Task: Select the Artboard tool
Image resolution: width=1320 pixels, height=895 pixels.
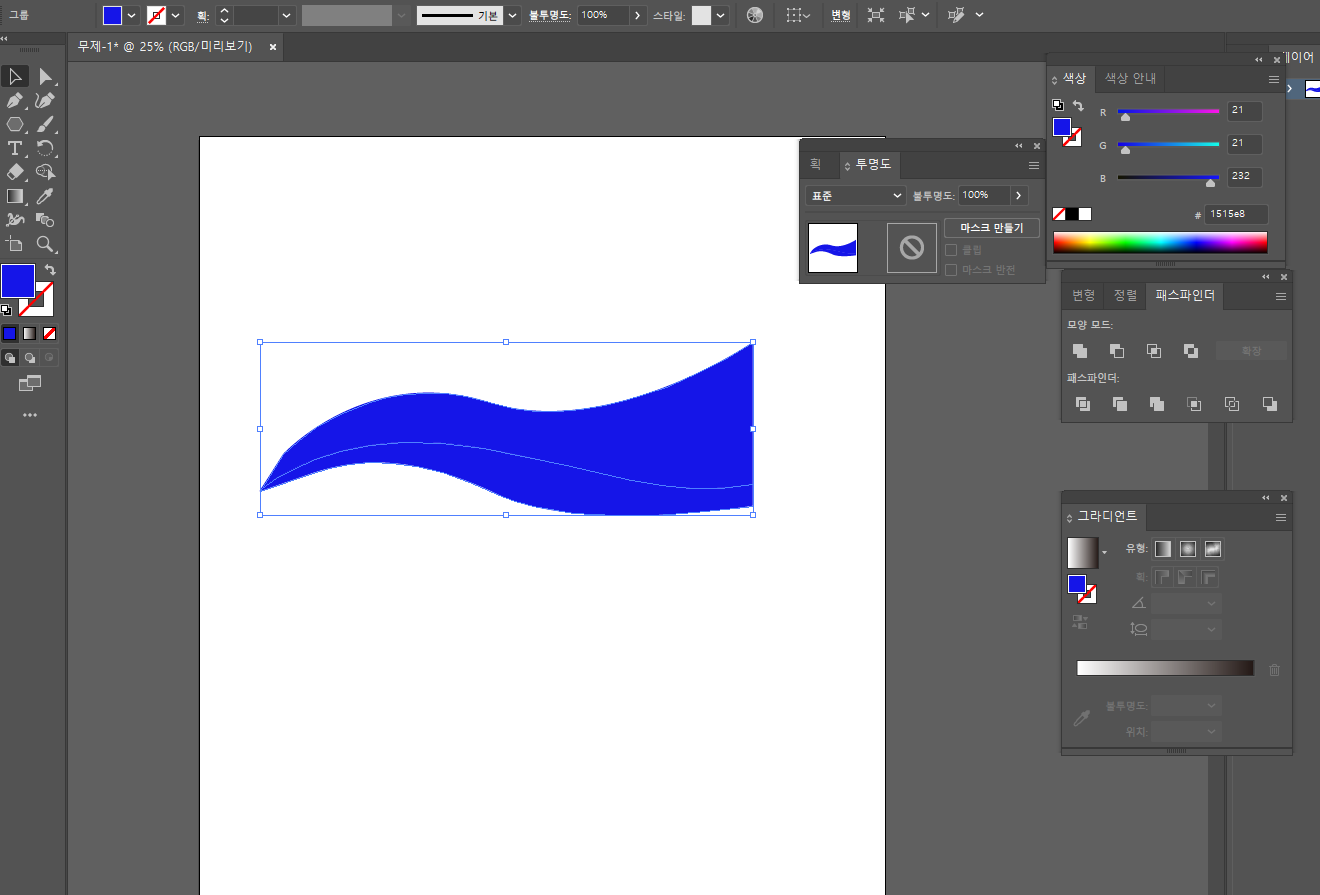Action: point(15,244)
